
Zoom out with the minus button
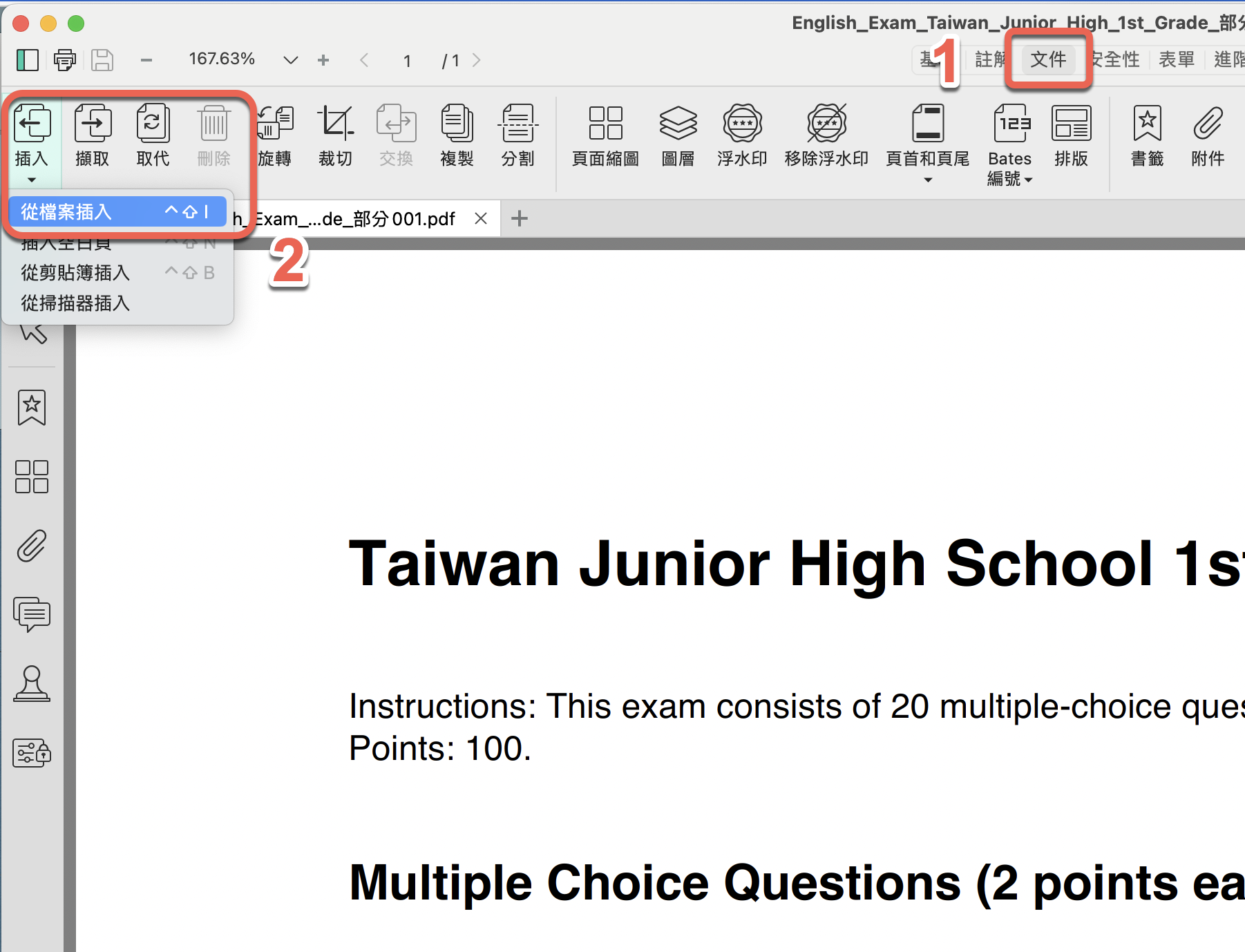[x=146, y=60]
